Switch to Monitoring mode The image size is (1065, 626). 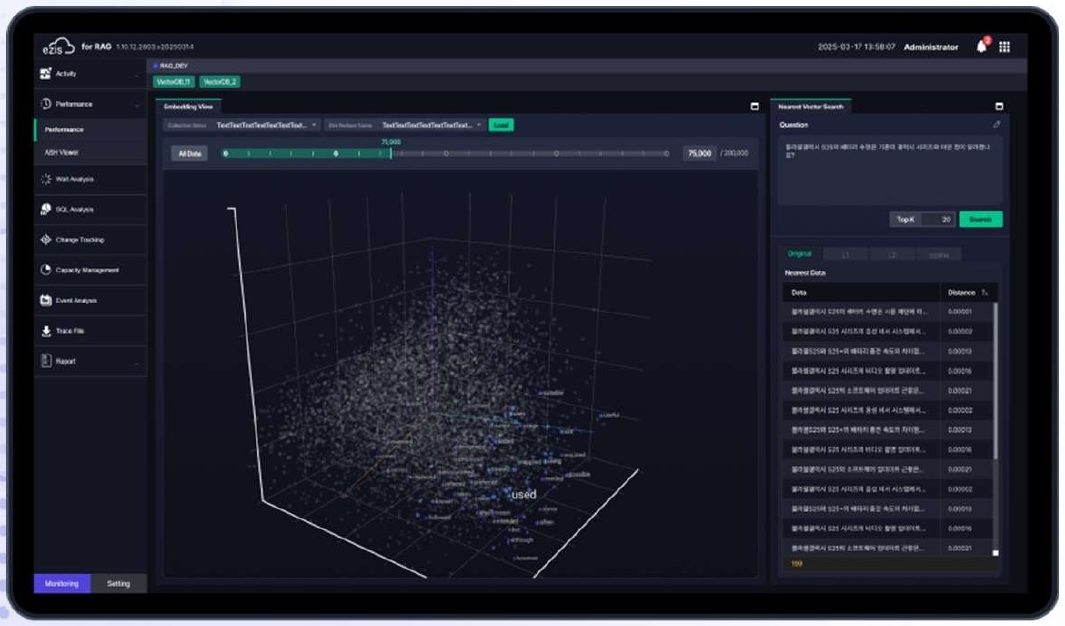pyautogui.click(x=62, y=583)
